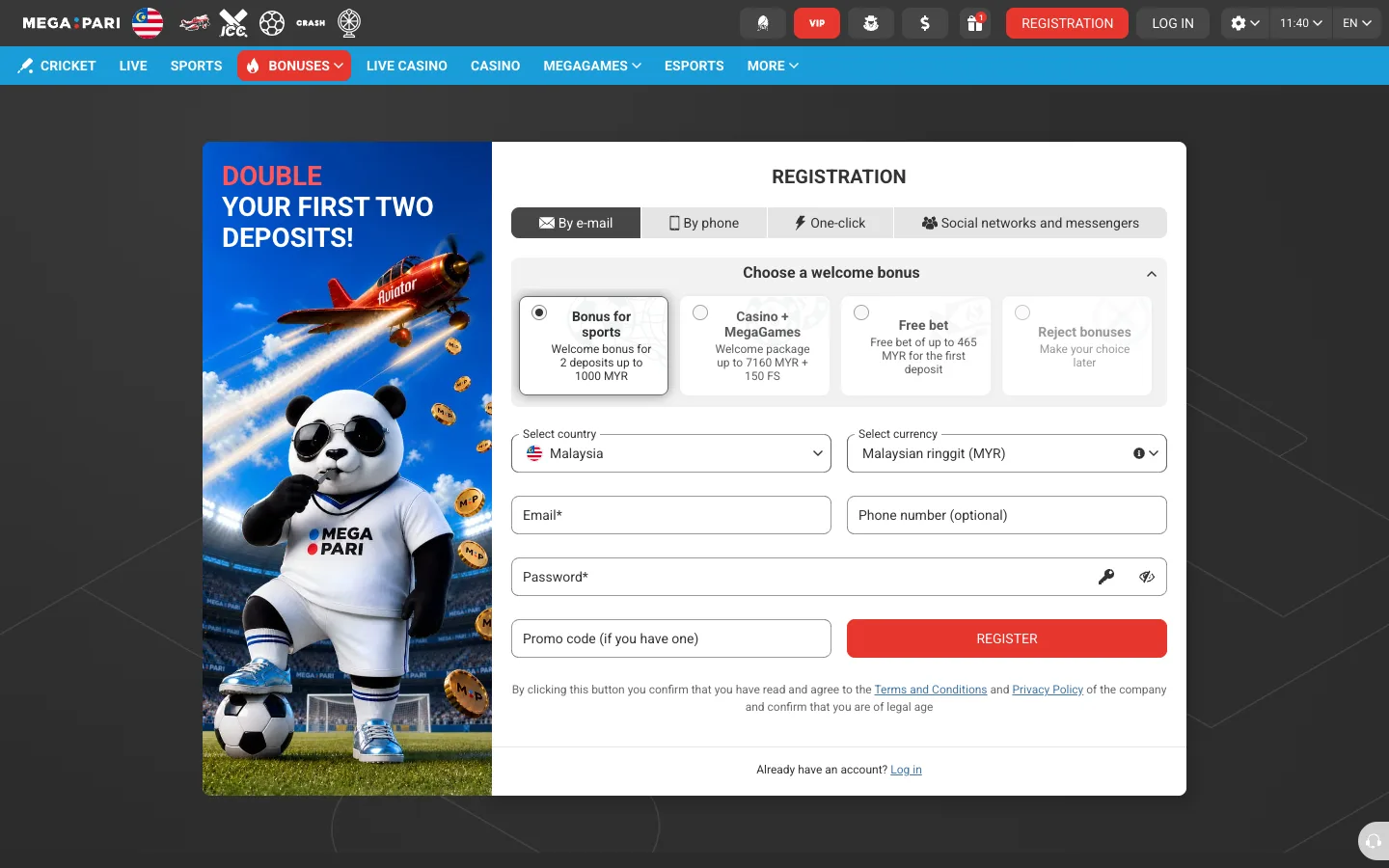This screenshot has height=868, width=1389.
Task: Open the Terms and Conditions link
Action: [x=931, y=690]
